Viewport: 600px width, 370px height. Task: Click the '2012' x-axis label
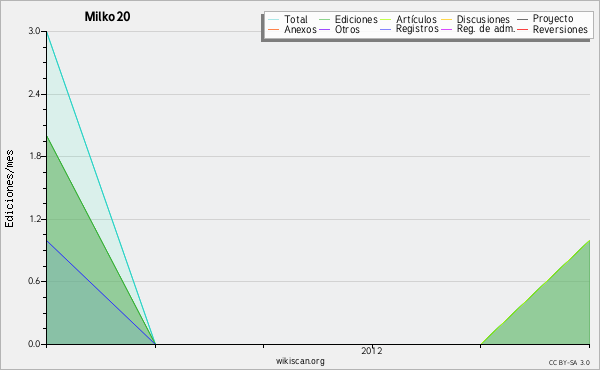click(x=372, y=350)
